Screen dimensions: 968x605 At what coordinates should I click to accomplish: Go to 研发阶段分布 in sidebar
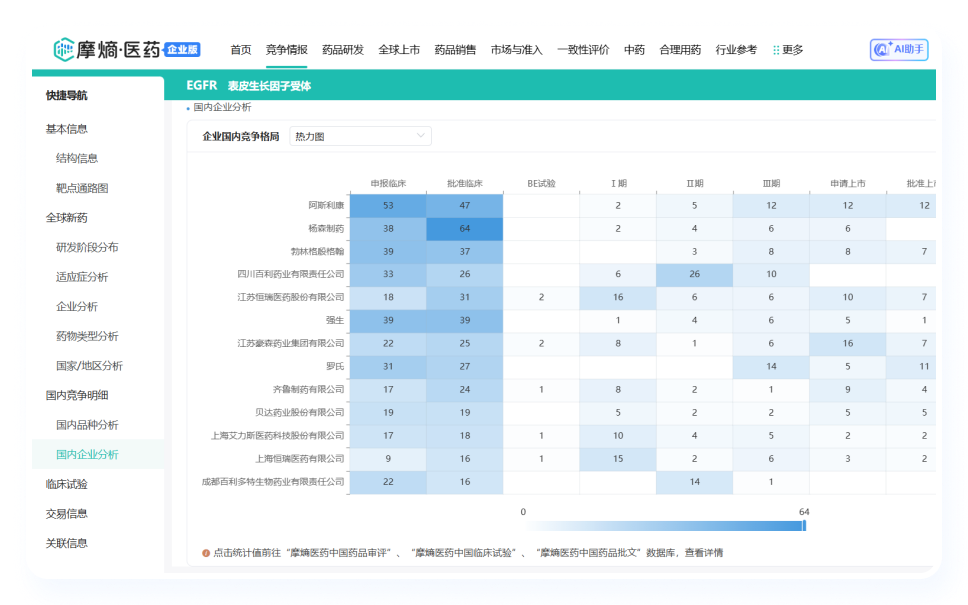point(87,248)
